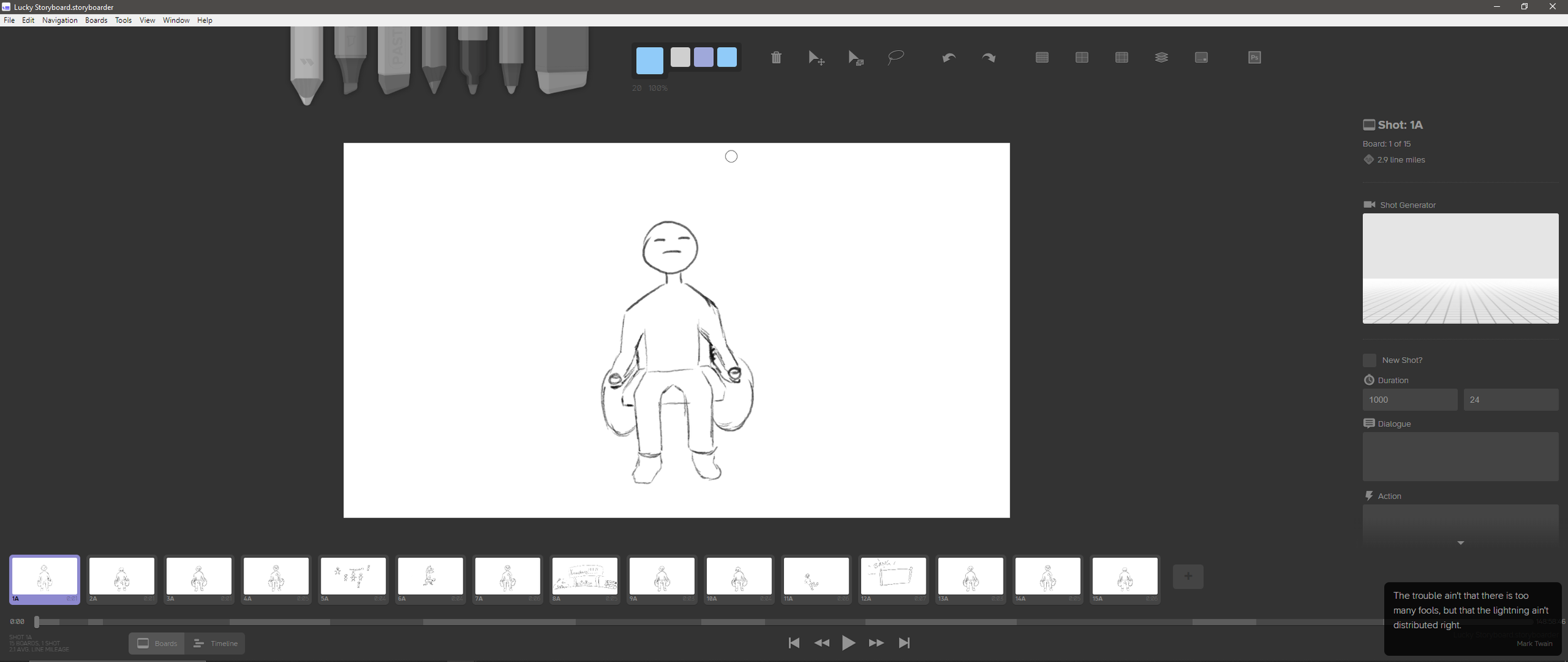Click the 2.9 line miles text
This screenshot has width=1568, height=662.
tap(1401, 160)
